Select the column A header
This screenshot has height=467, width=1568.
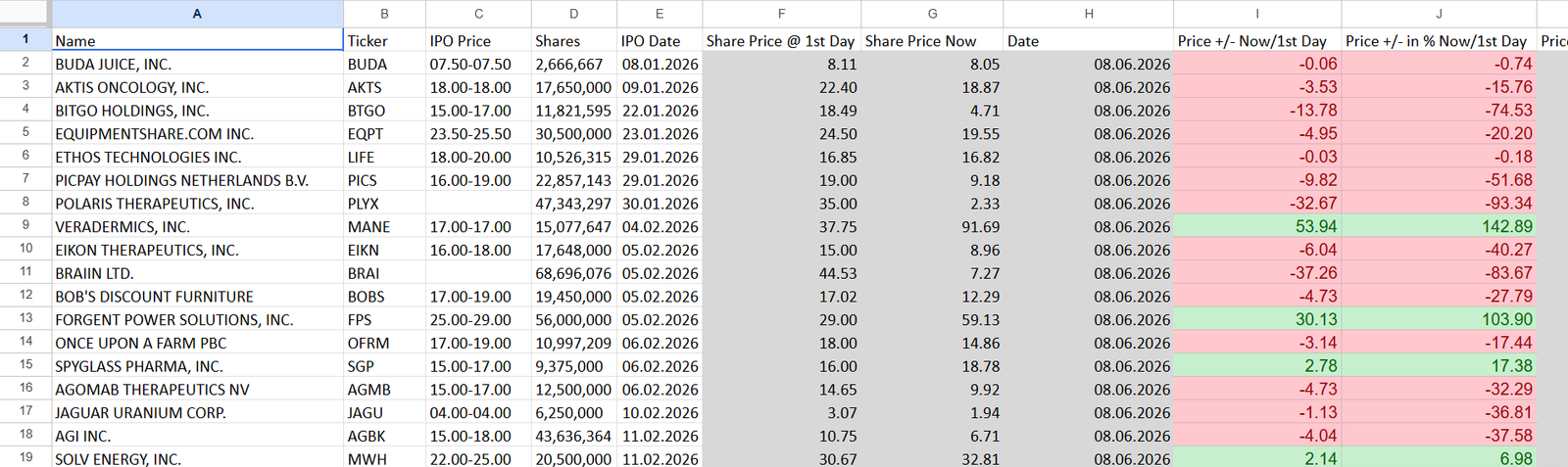pyautogui.click(x=197, y=14)
